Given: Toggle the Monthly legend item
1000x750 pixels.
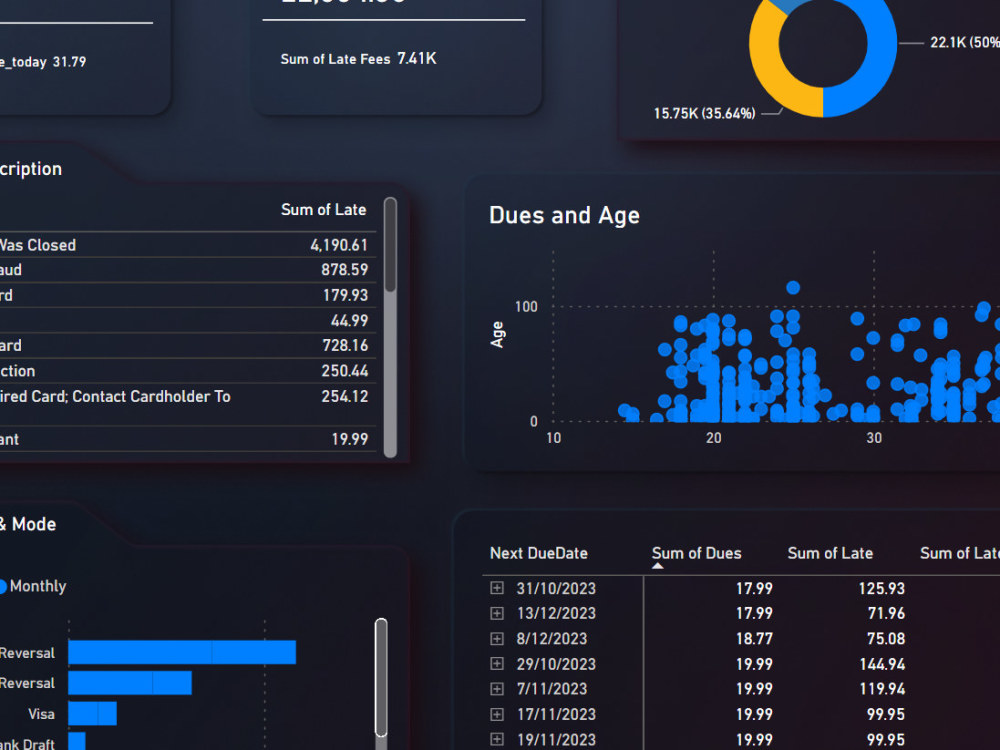Looking at the screenshot, I should click(x=37, y=587).
